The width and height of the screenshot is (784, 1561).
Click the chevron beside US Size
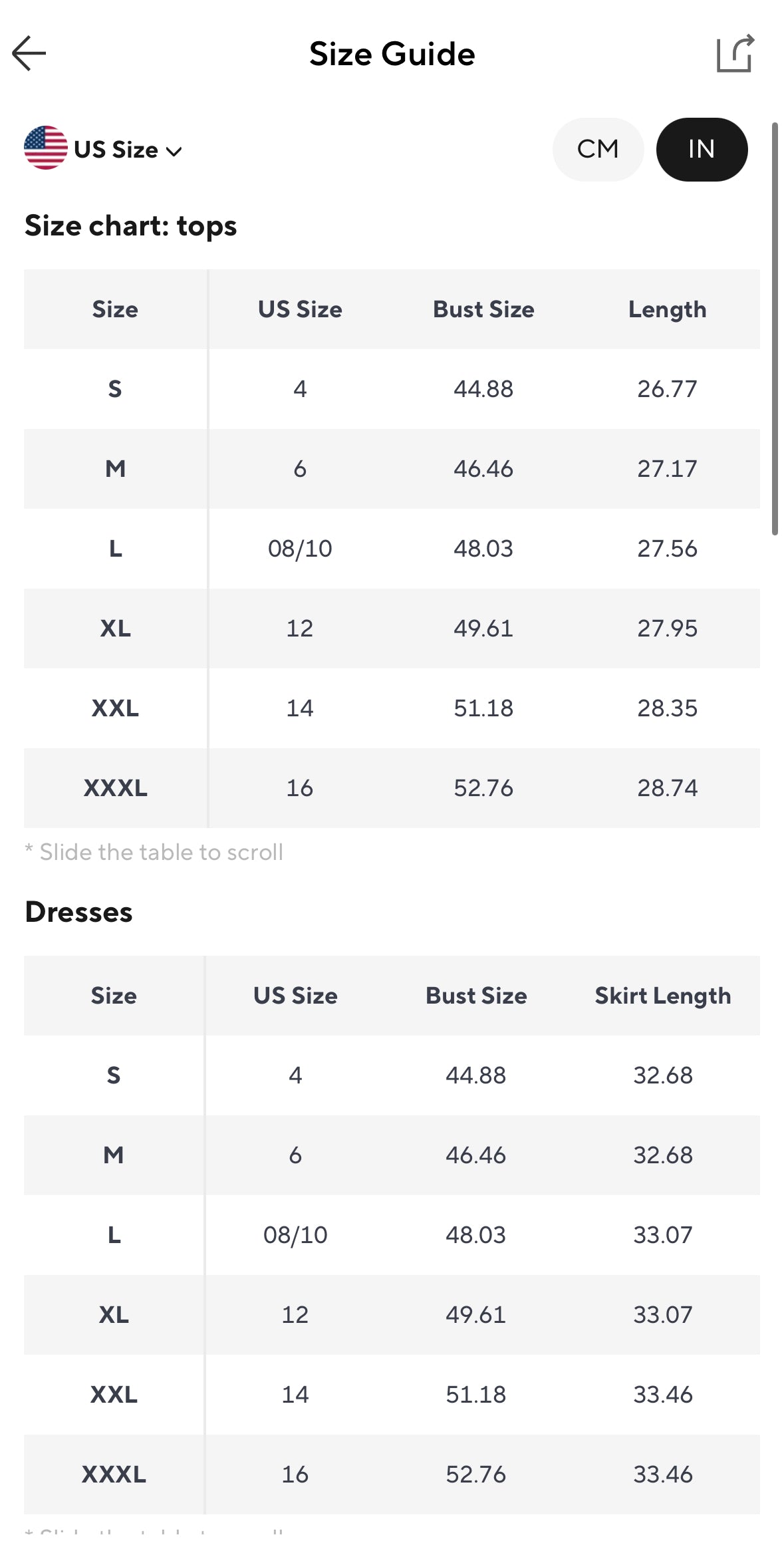click(x=174, y=152)
